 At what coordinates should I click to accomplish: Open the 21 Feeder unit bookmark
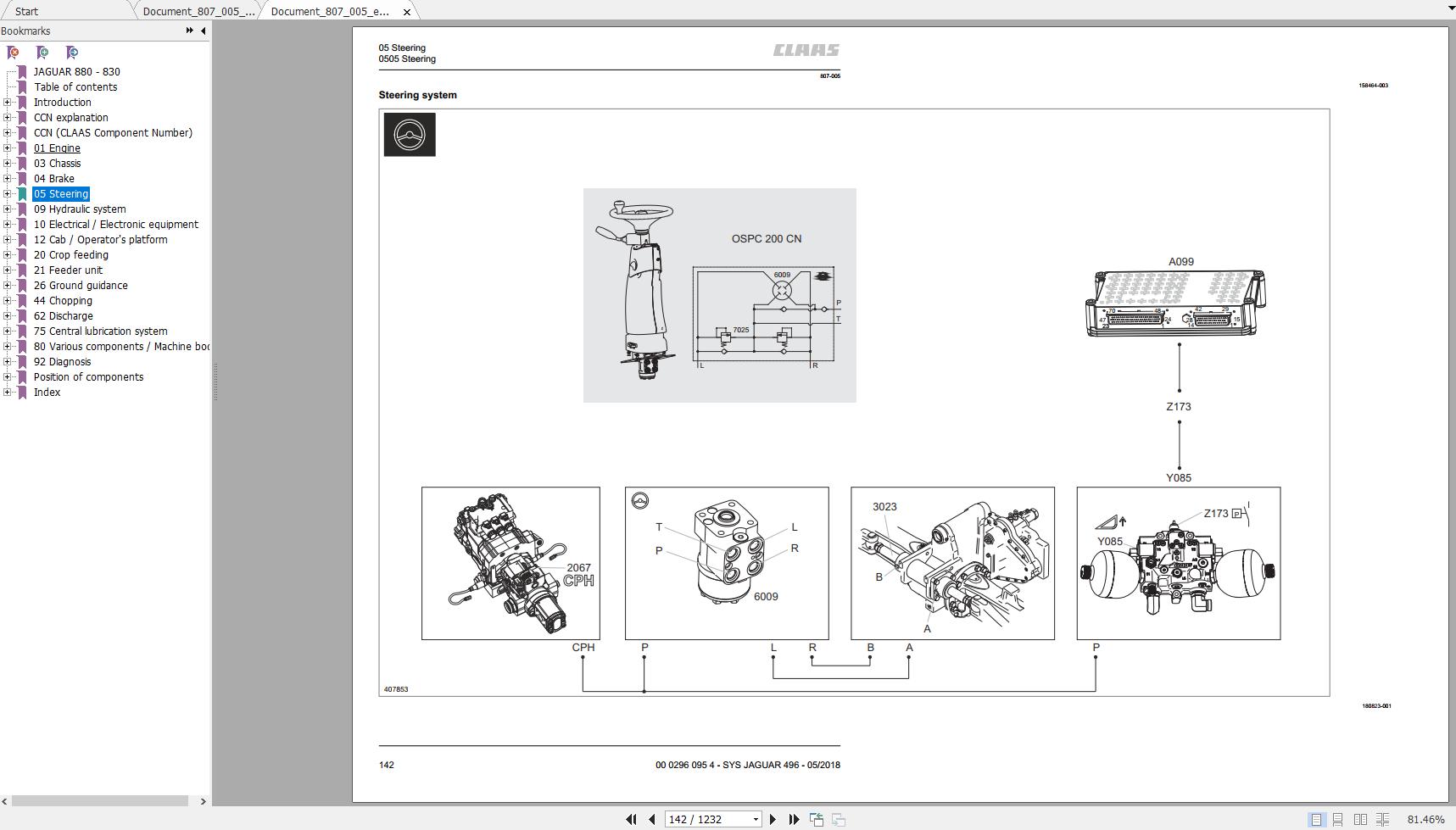click(68, 270)
